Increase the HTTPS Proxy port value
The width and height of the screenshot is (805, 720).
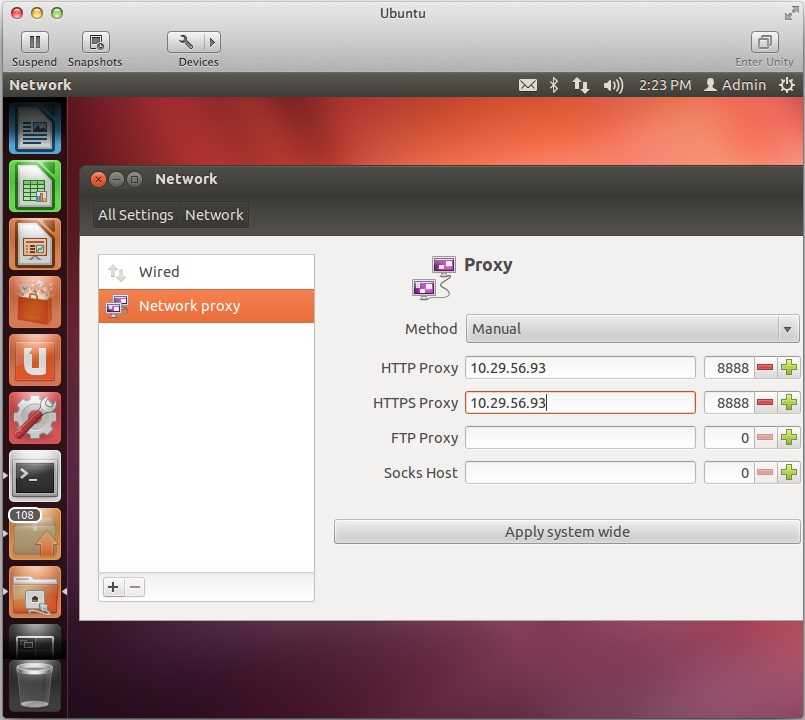pos(789,403)
